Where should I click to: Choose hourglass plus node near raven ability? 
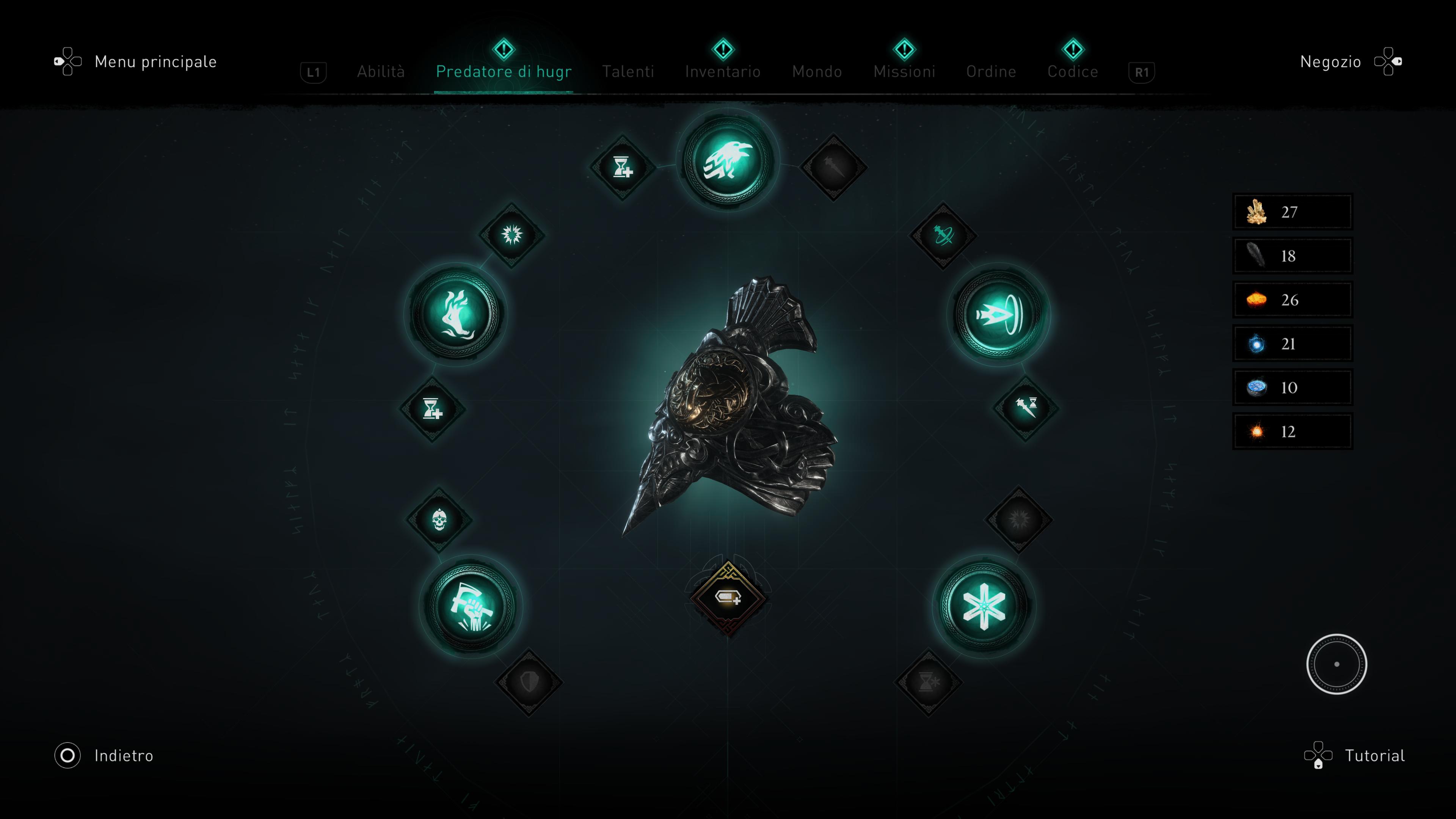[x=622, y=167]
